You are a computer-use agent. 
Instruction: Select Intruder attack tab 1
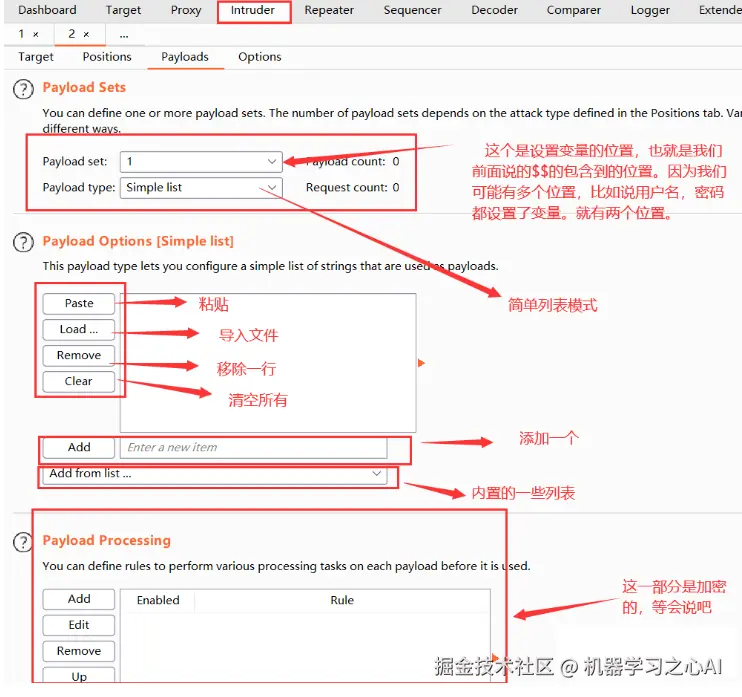click(21, 34)
